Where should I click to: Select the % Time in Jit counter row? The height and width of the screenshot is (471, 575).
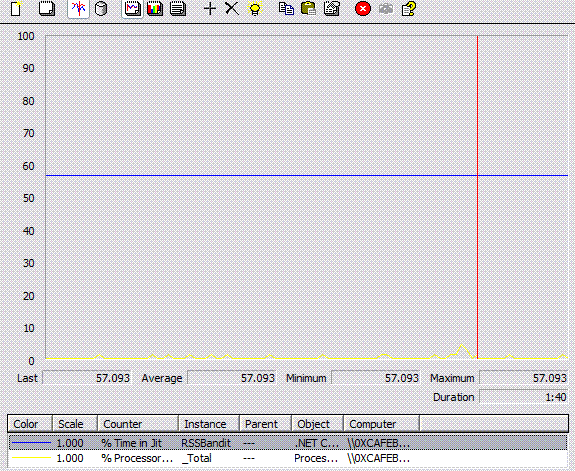288,443
